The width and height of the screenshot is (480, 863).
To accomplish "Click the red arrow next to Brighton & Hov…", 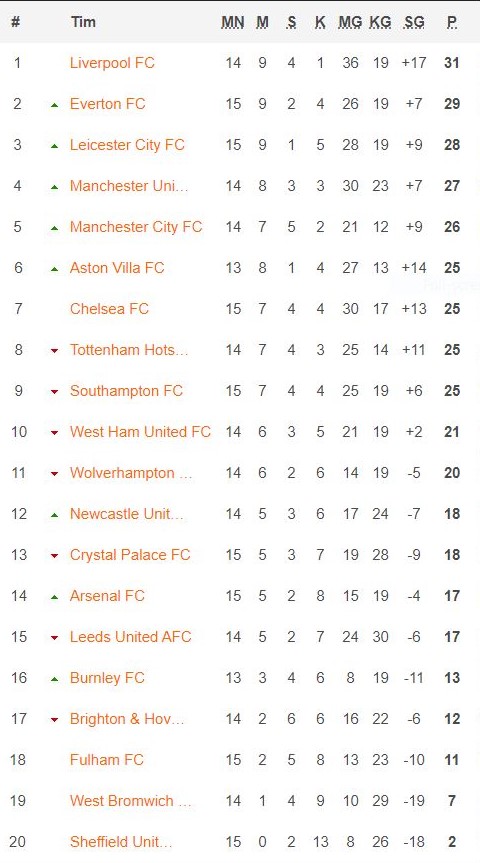I will point(54,720).
